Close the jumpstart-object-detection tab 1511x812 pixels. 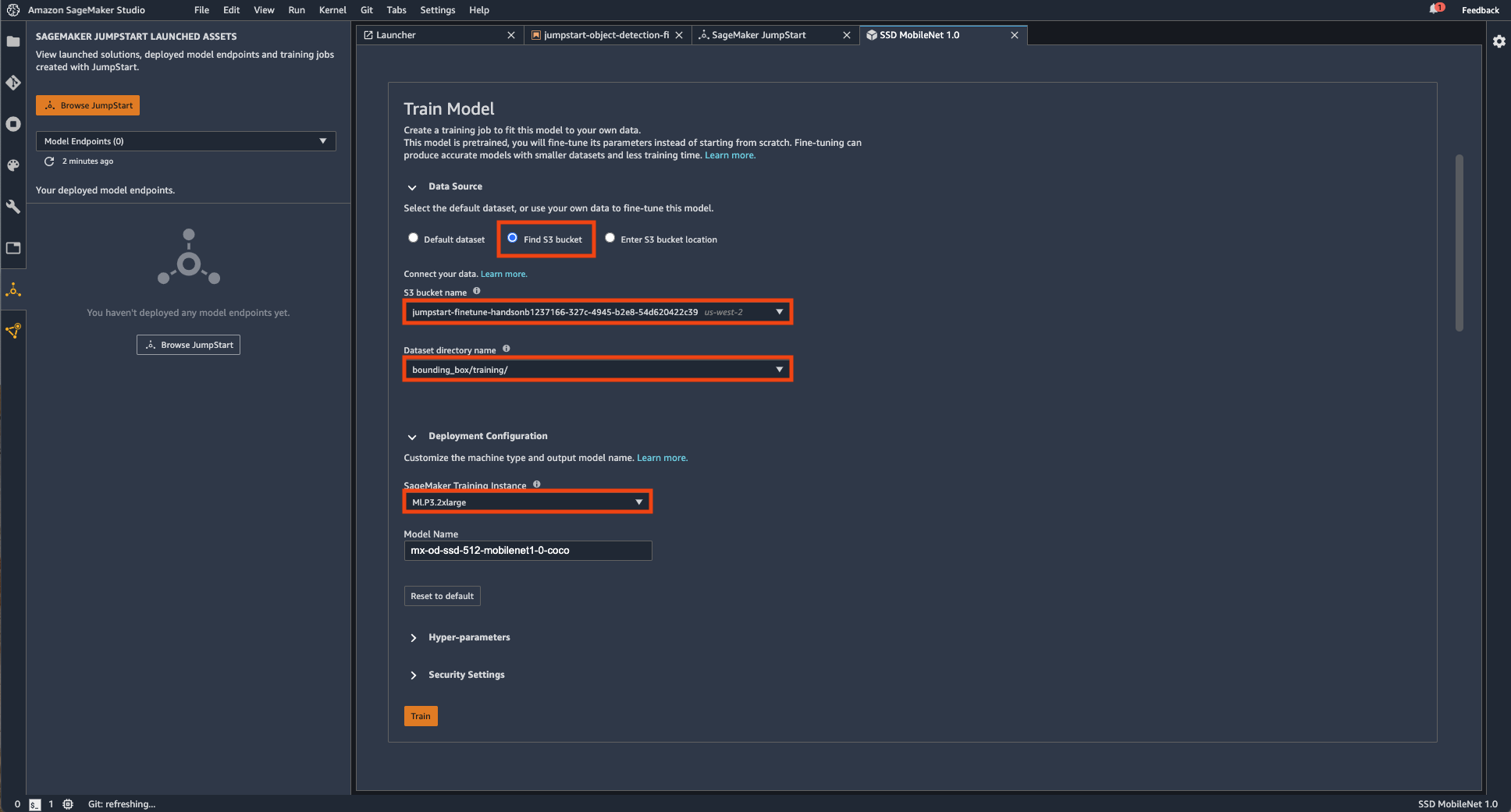pyautogui.click(x=679, y=35)
